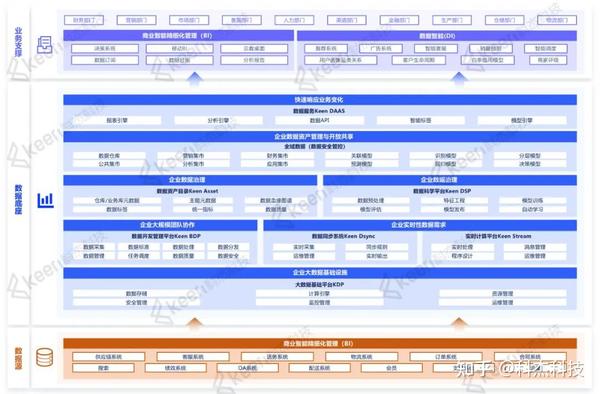Click the inbox tray icon beside 业务支撑

point(44,45)
